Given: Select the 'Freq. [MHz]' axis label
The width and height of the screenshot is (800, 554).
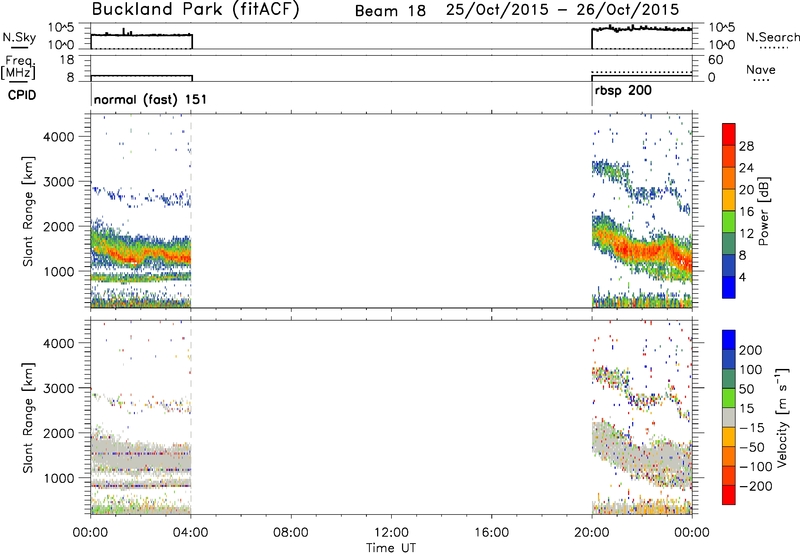Looking at the screenshot, I should [18, 67].
